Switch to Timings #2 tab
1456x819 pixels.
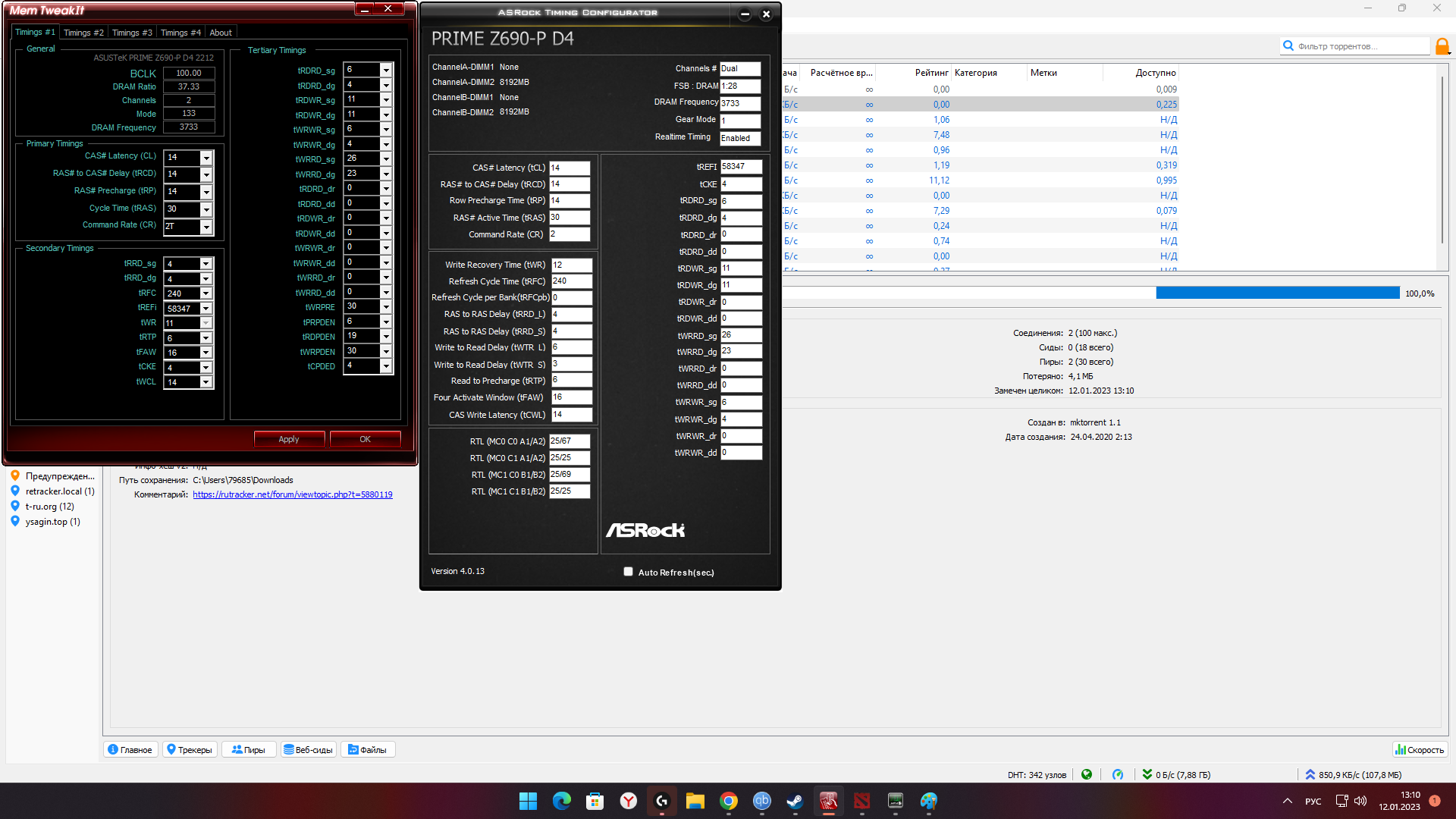point(83,33)
